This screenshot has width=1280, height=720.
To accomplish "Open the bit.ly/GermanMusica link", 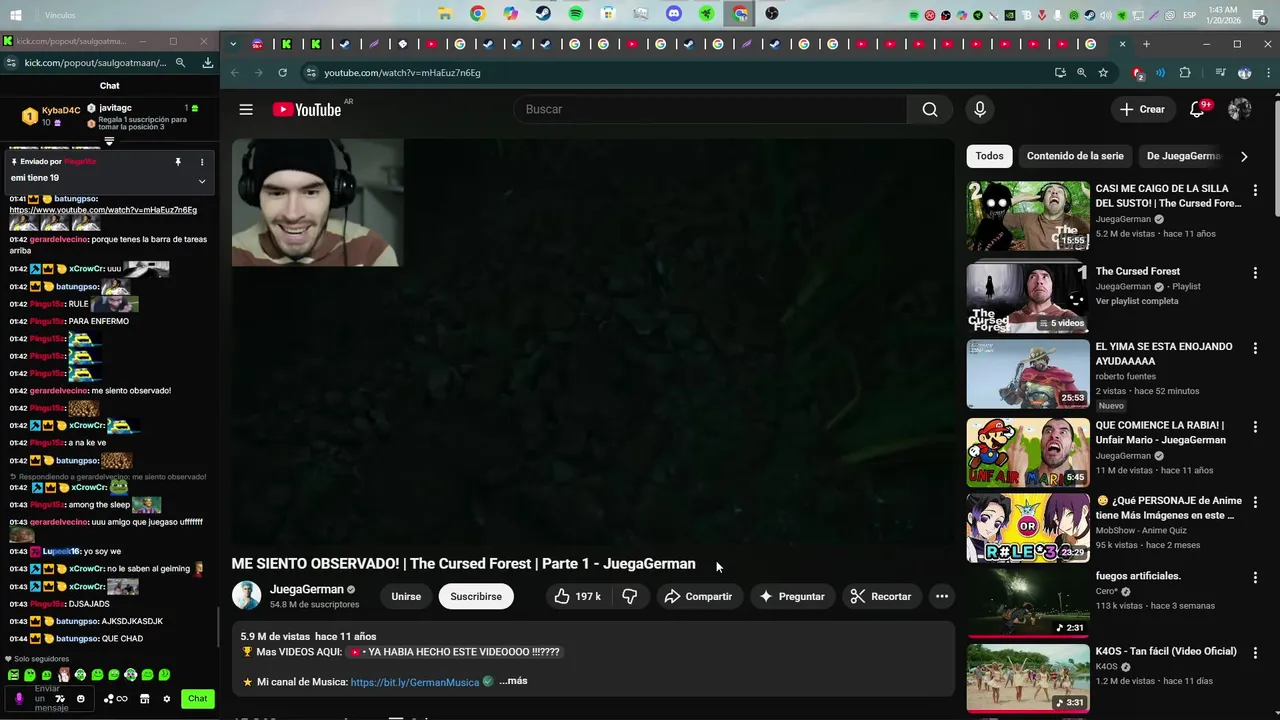I will pos(415,682).
